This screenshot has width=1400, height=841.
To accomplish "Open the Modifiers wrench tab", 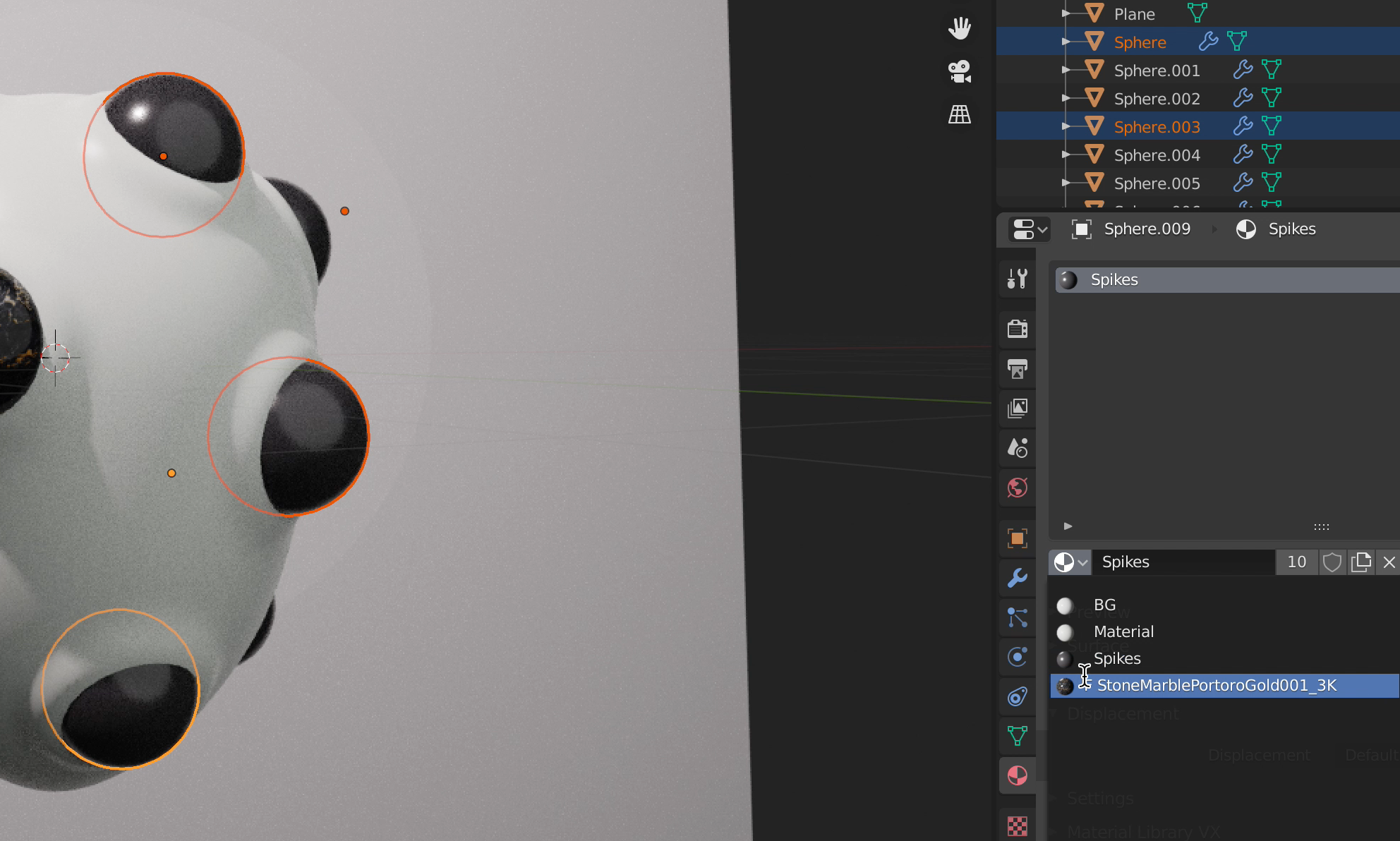I will pyautogui.click(x=1017, y=578).
